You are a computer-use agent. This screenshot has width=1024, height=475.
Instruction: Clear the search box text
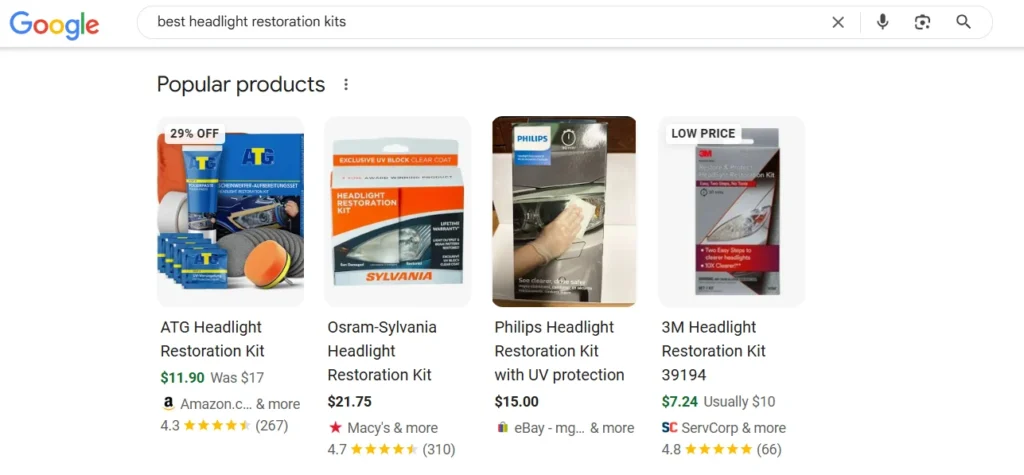838,22
